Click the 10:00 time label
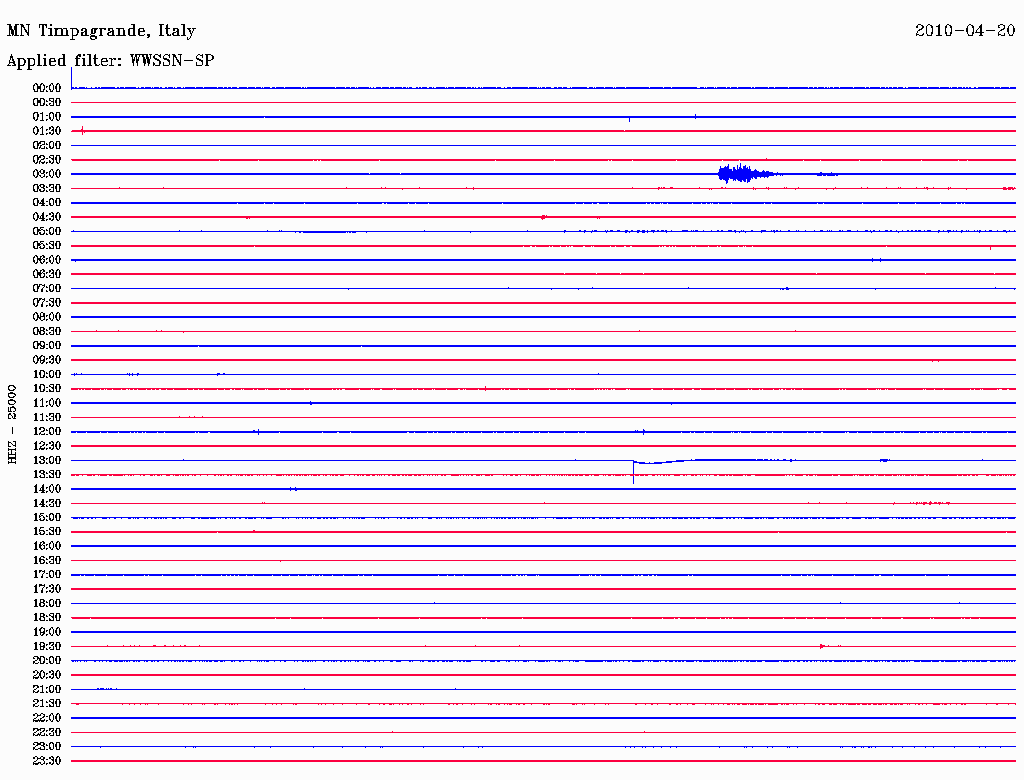The width and height of the screenshot is (1024, 780). [47, 374]
